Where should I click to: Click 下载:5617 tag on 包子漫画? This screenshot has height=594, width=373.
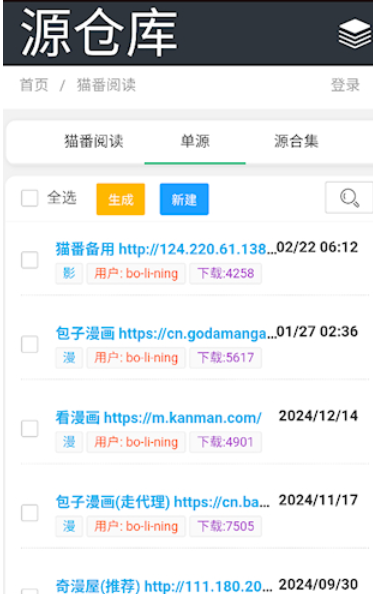coord(225,358)
